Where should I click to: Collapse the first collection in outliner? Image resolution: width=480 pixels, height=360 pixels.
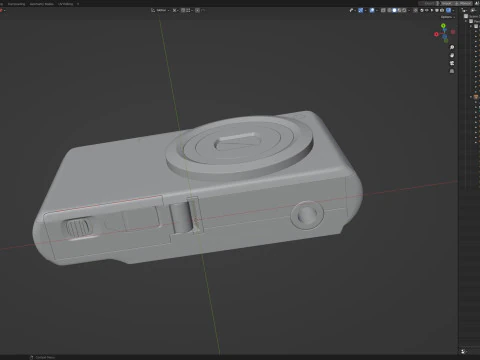coord(467,21)
